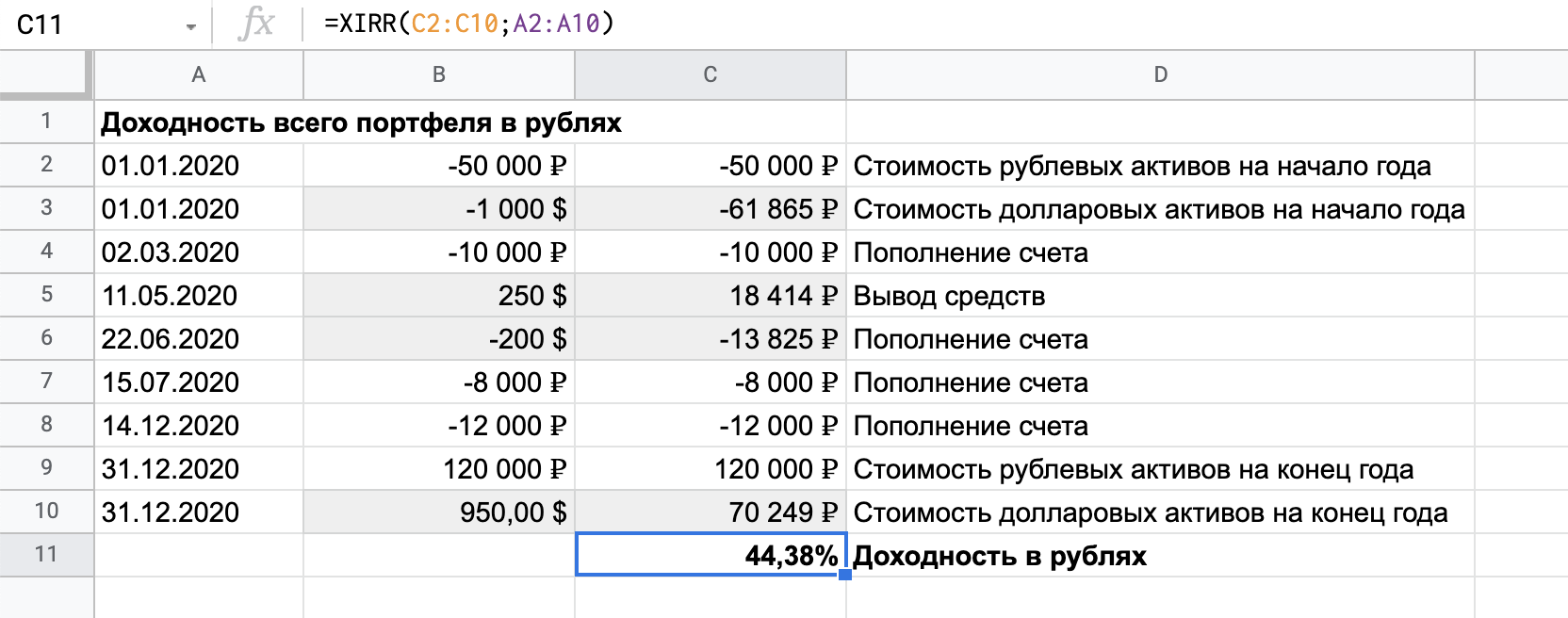Click 'Стоимость рублевых активов на начало года' cell
Viewport: 1568px width, 618px height.
pyautogui.click(x=1161, y=166)
